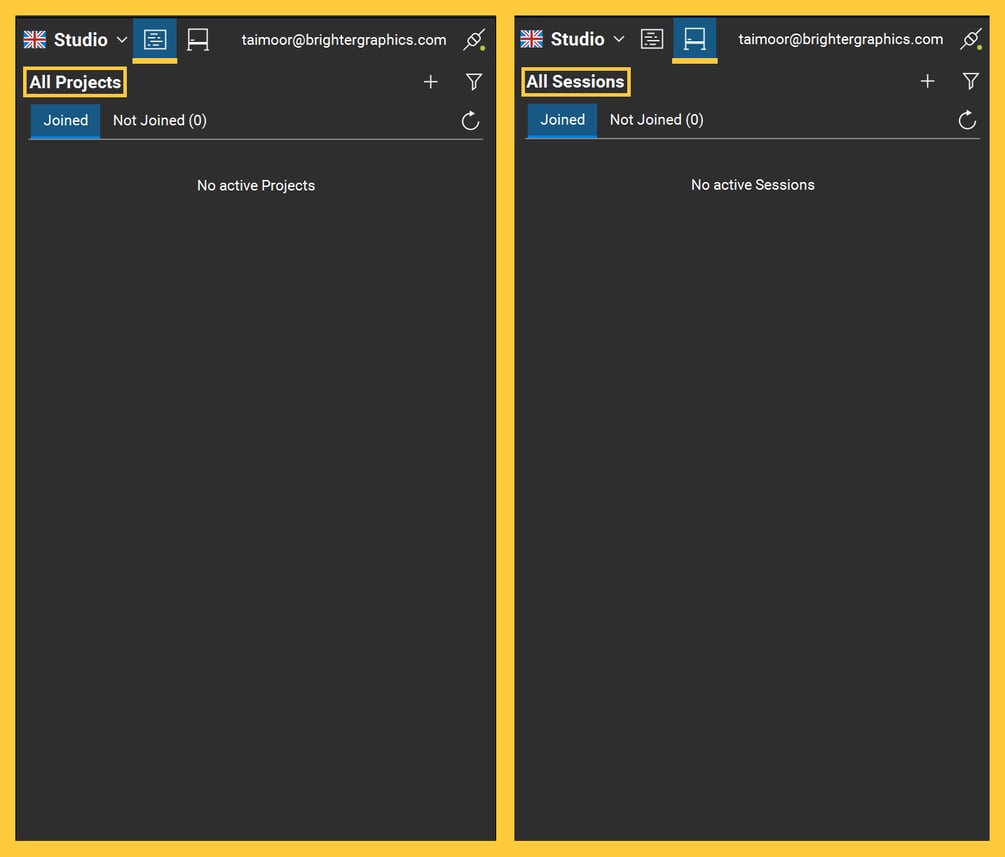Image resolution: width=1005 pixels, height=857 pixels.
Task: Create a new Project with plus button
Action: (x=430, y=81)
